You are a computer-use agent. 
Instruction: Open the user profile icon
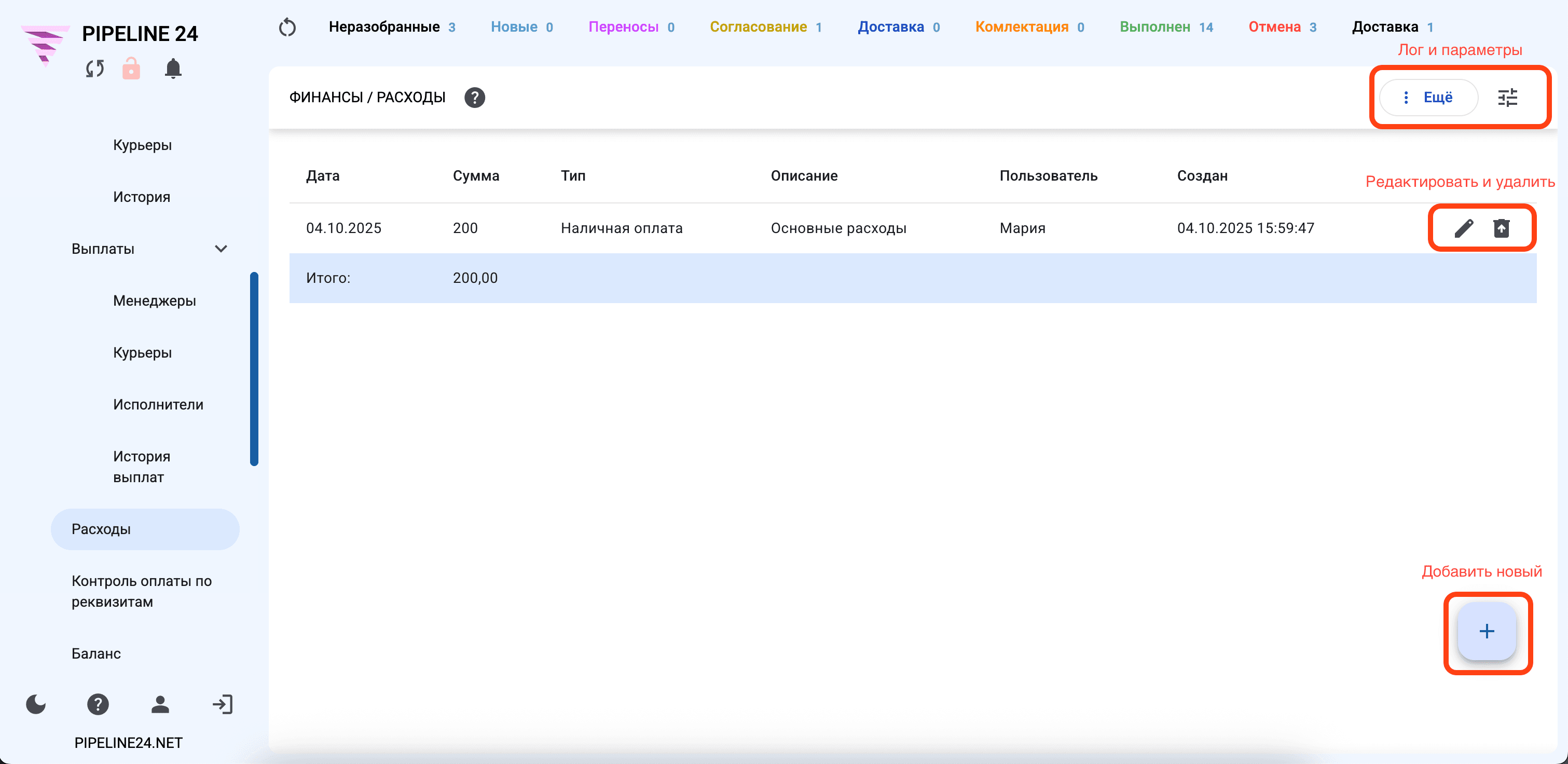(160, 704)
